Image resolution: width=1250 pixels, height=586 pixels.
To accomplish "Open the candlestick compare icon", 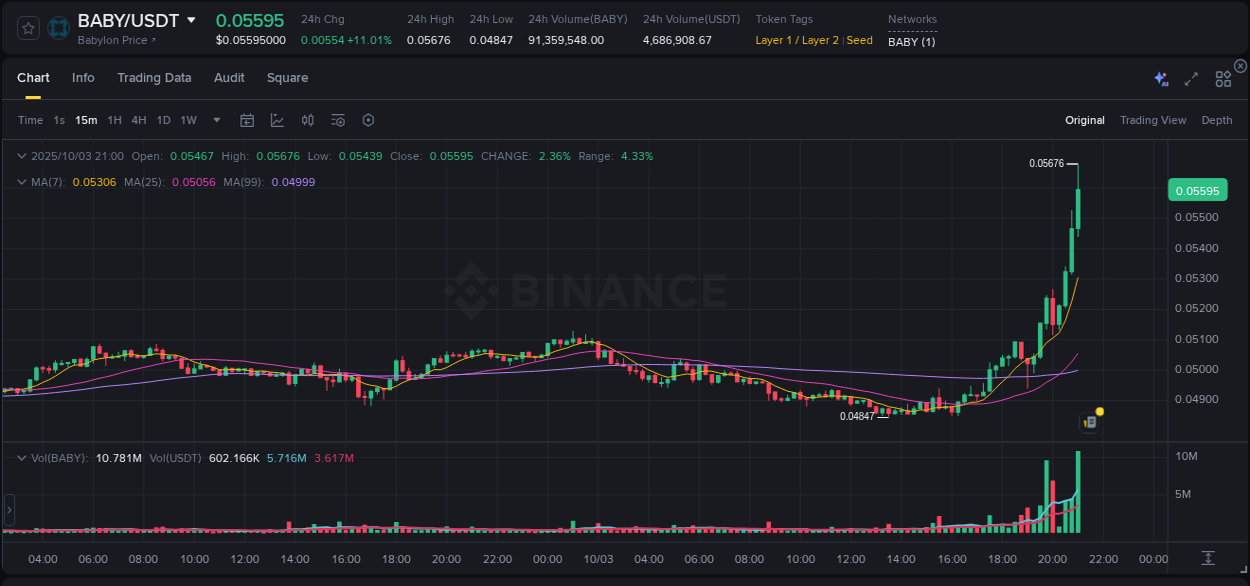I will pyautogui.click(x=307, y=120).
